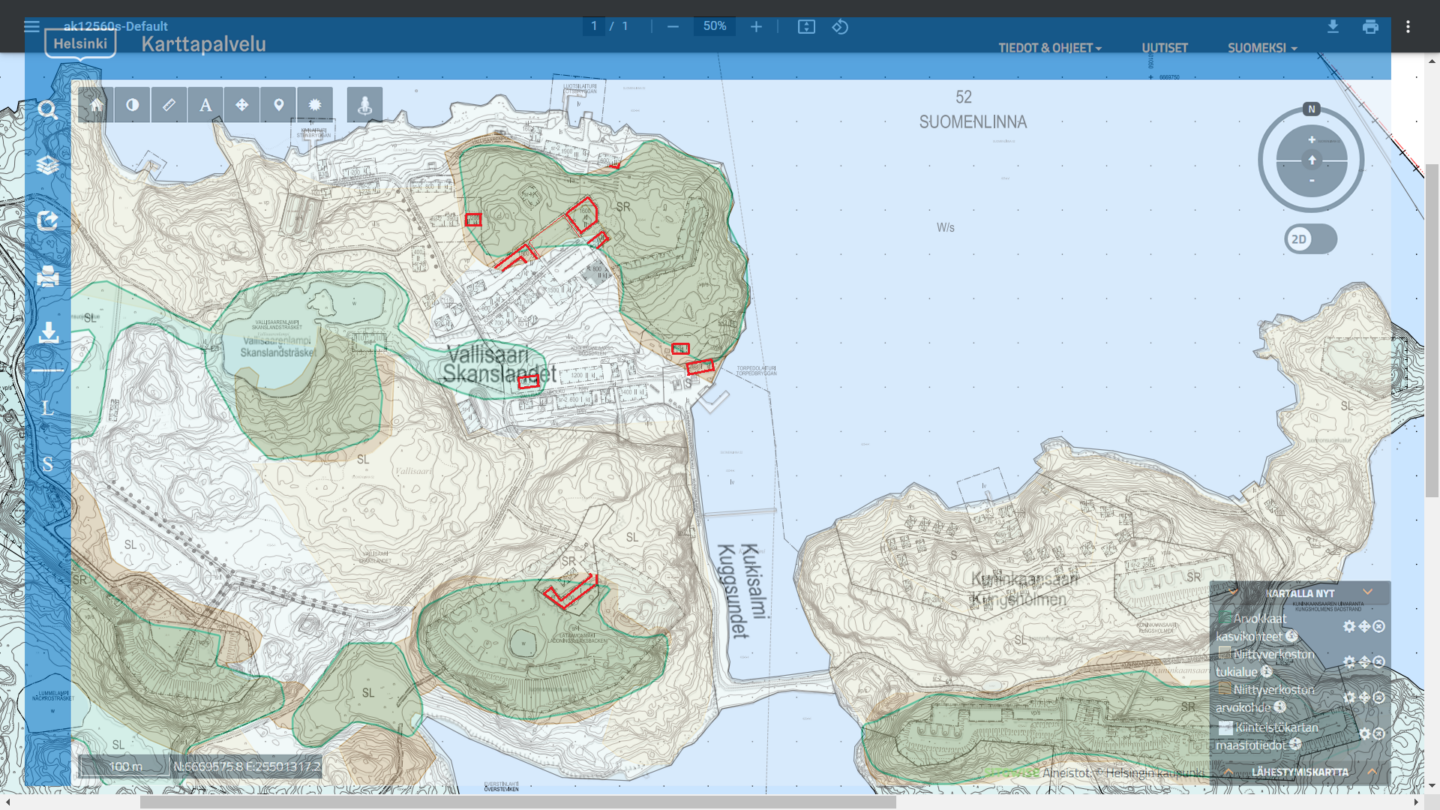1440x810 pixels.
Task: Click the fit to page icon
Action: (x=806, y=27)
